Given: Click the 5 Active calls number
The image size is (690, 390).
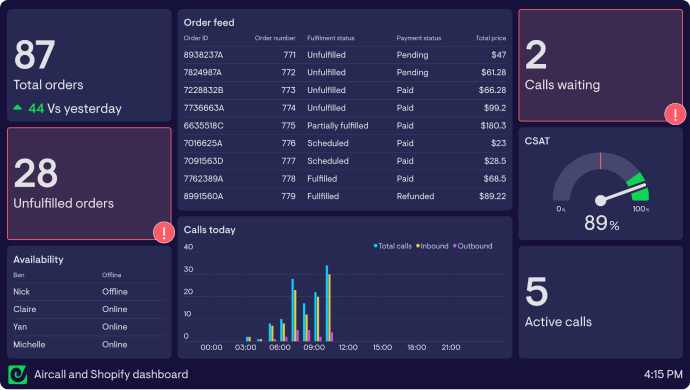Looking at the screenshot, I should point(536,291).
